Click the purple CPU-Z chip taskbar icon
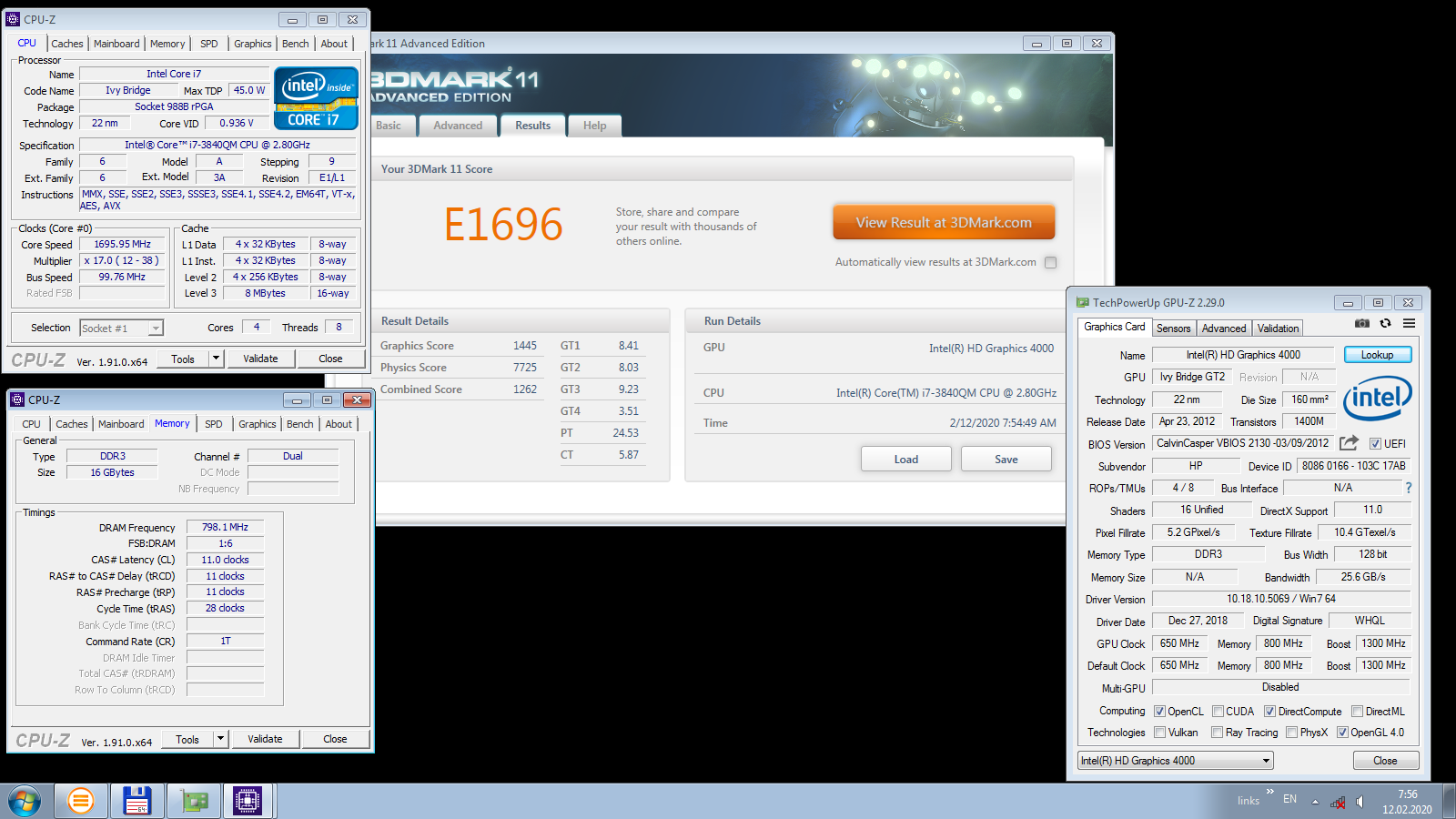Screen dimensions: 1456x819 tap(247, 802)
